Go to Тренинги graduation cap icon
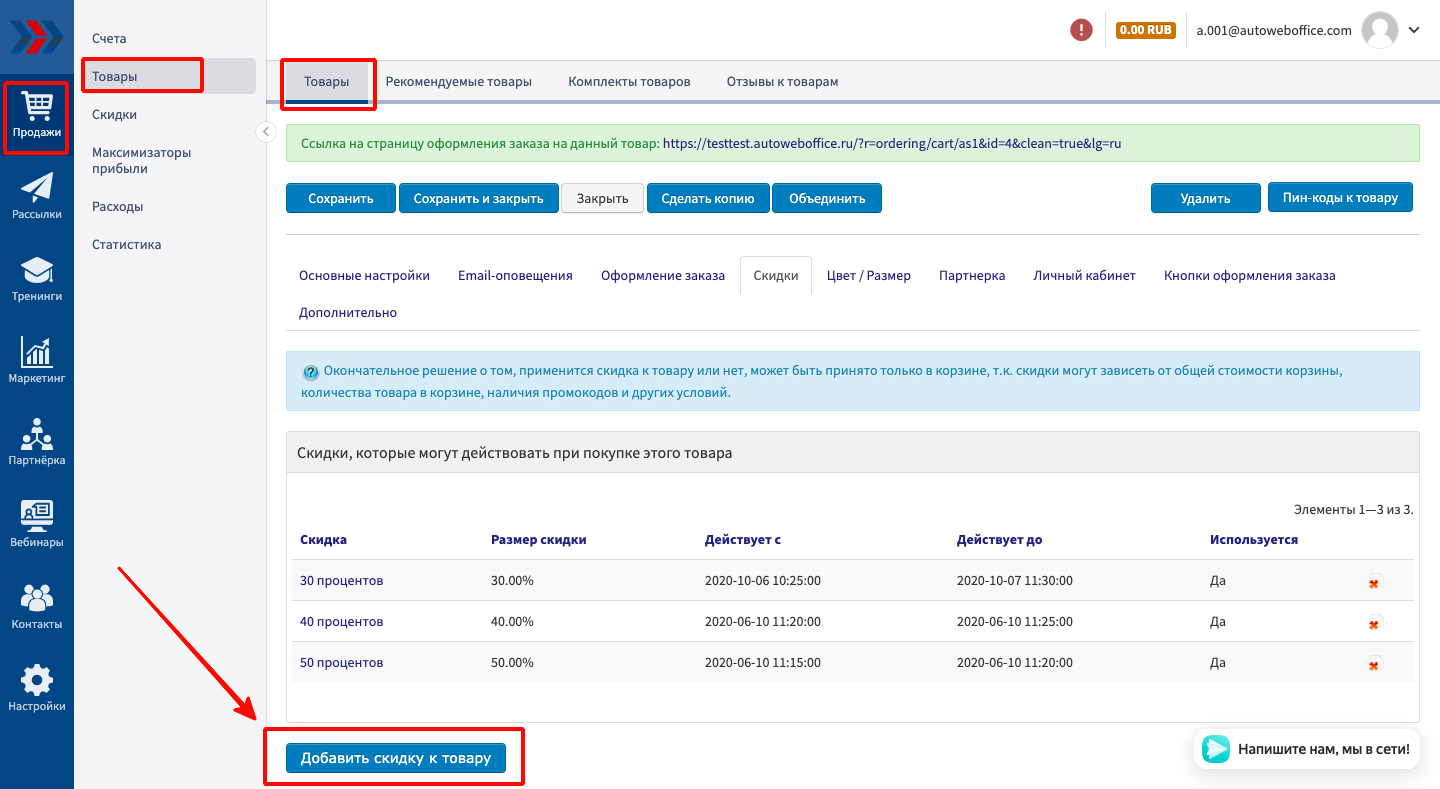This screenshot has height=789, width=1440. coord(37,278)
